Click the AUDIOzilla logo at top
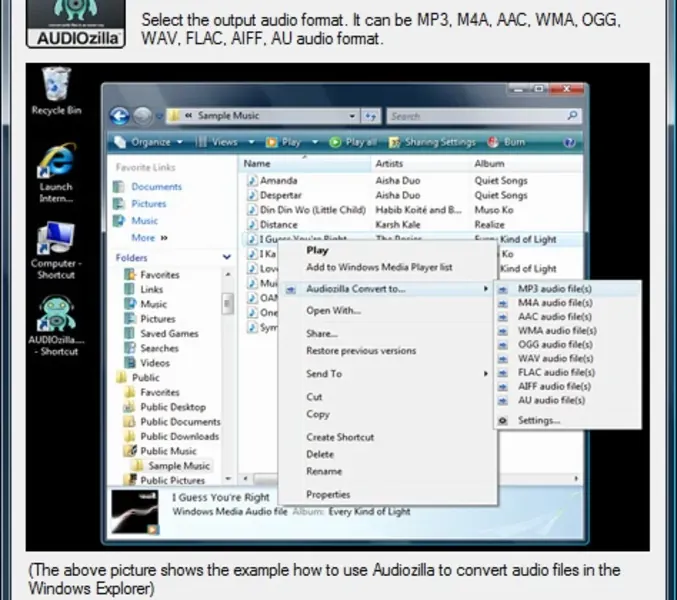This screenshot has height=600, width=677. pos(76,23)
